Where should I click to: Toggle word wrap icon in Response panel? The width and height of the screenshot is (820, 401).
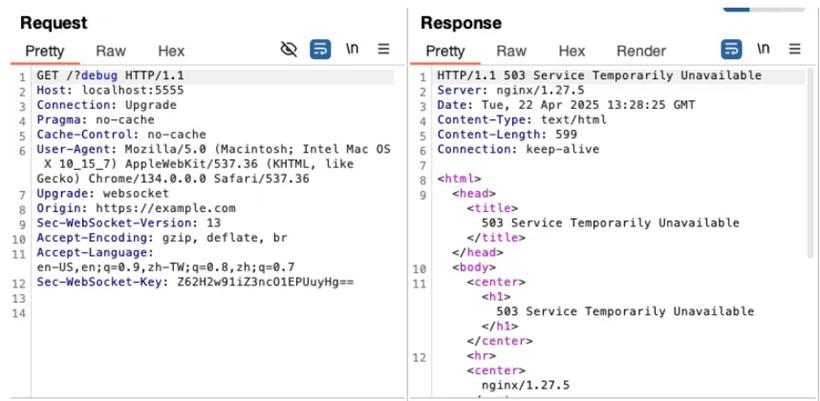pos(731,50)
